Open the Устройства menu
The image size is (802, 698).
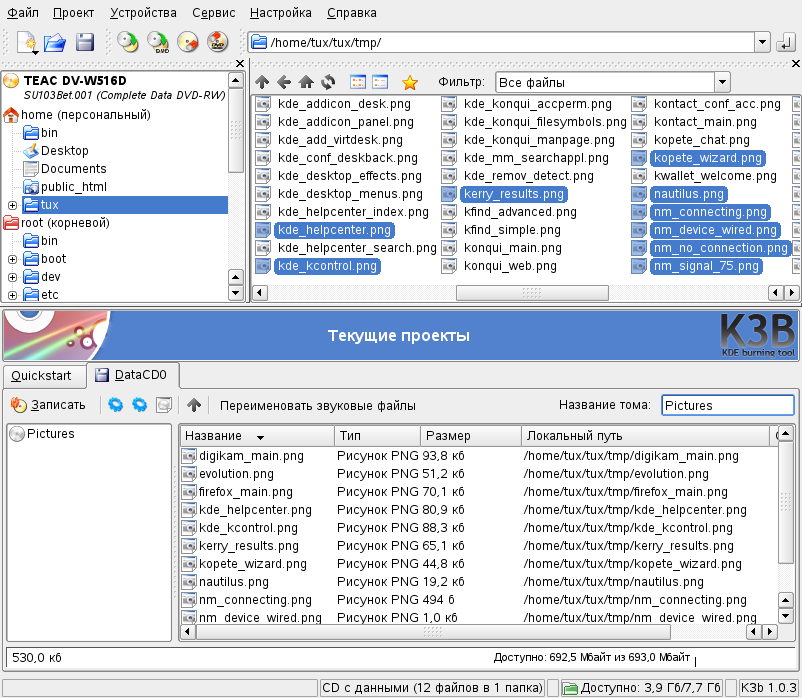pos(144,13)
